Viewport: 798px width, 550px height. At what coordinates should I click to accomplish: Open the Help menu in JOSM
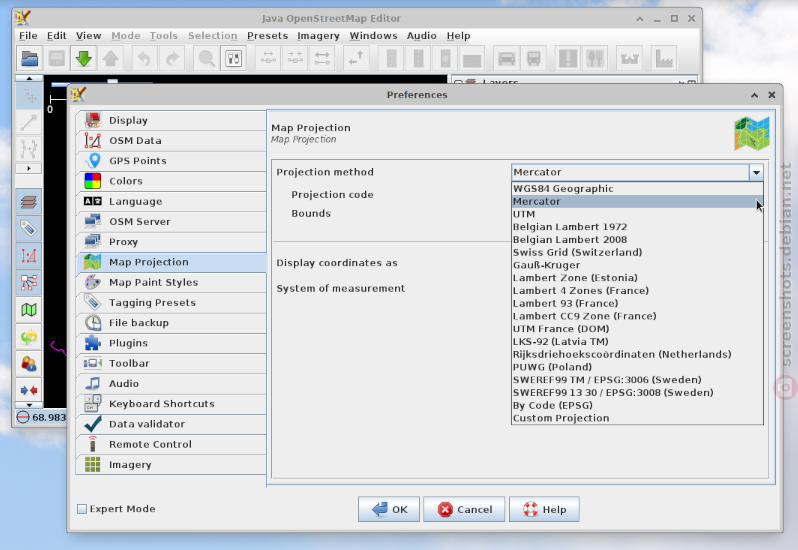(x=458, y=36)
